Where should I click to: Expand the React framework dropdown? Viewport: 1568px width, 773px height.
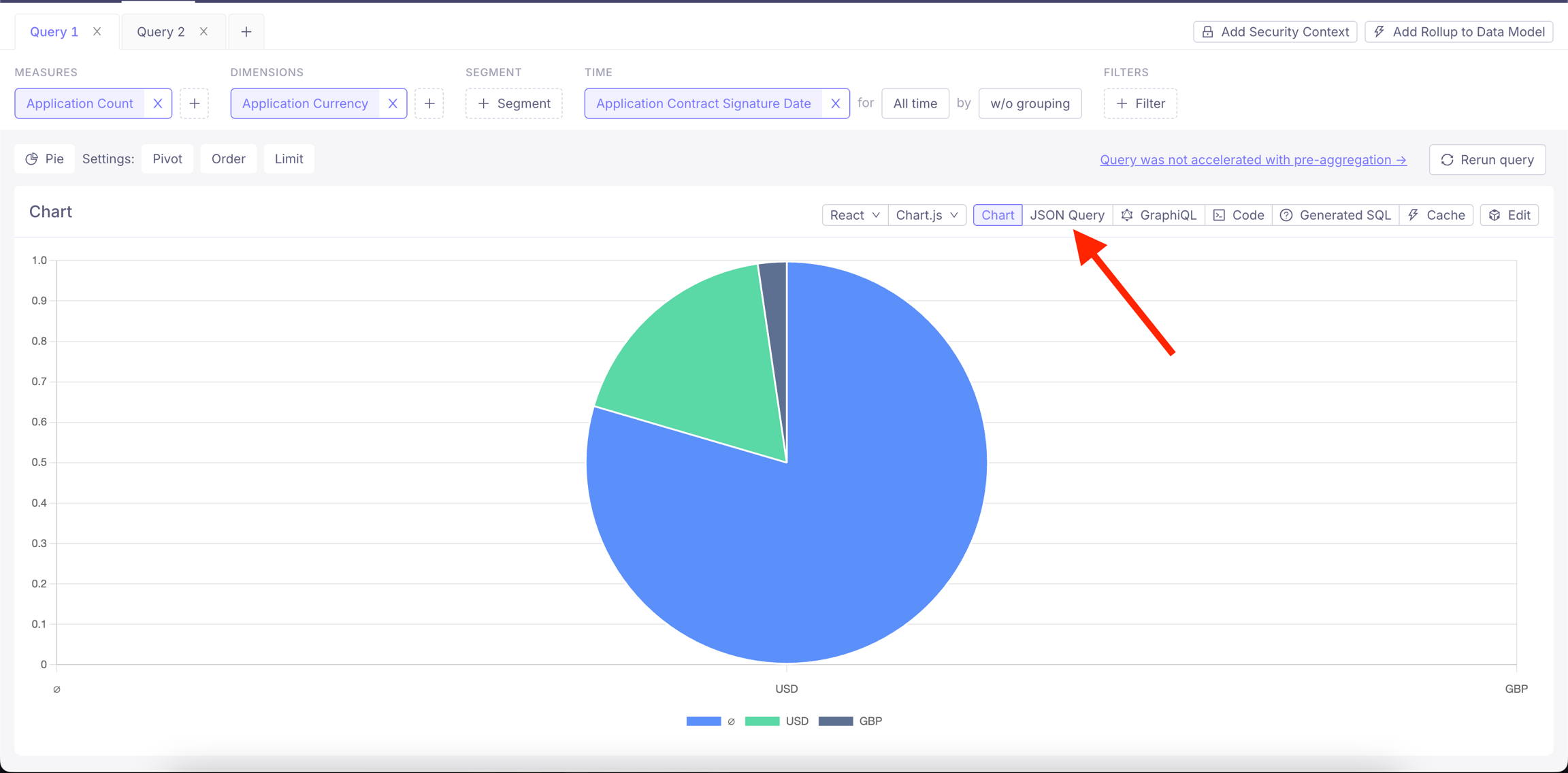tap(855, 215)
